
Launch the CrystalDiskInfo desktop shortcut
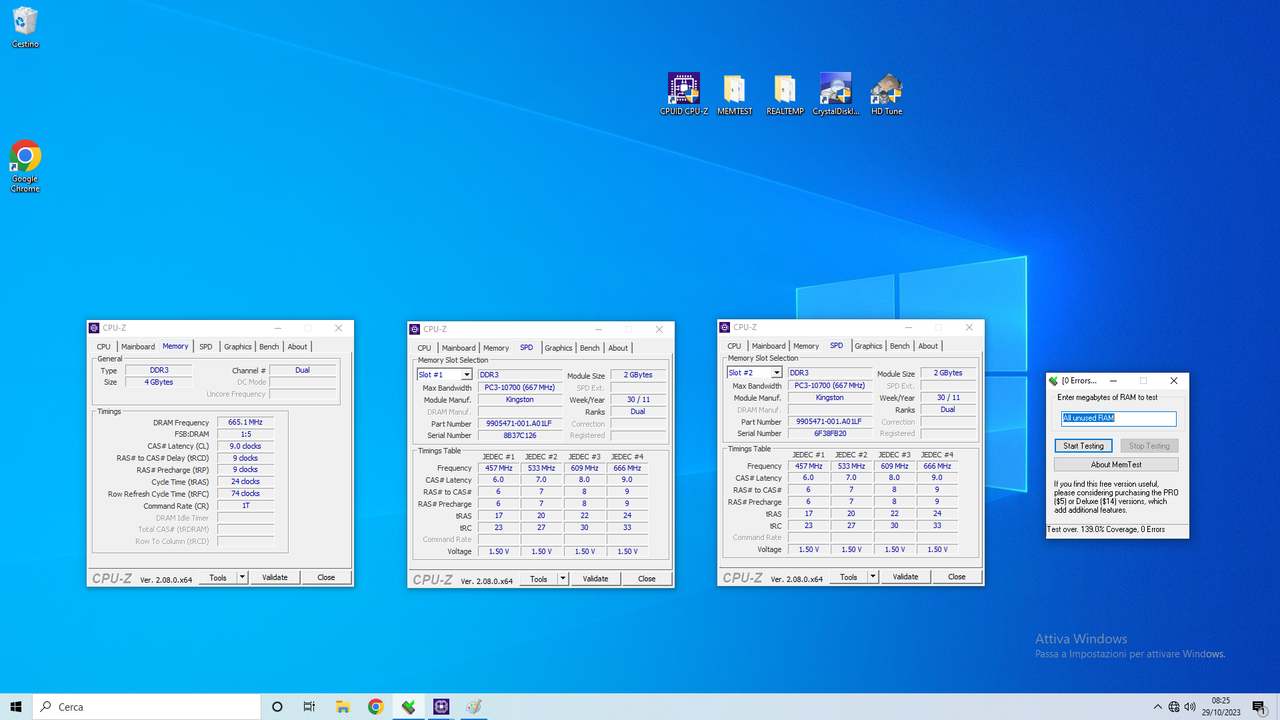pos(835,94)
